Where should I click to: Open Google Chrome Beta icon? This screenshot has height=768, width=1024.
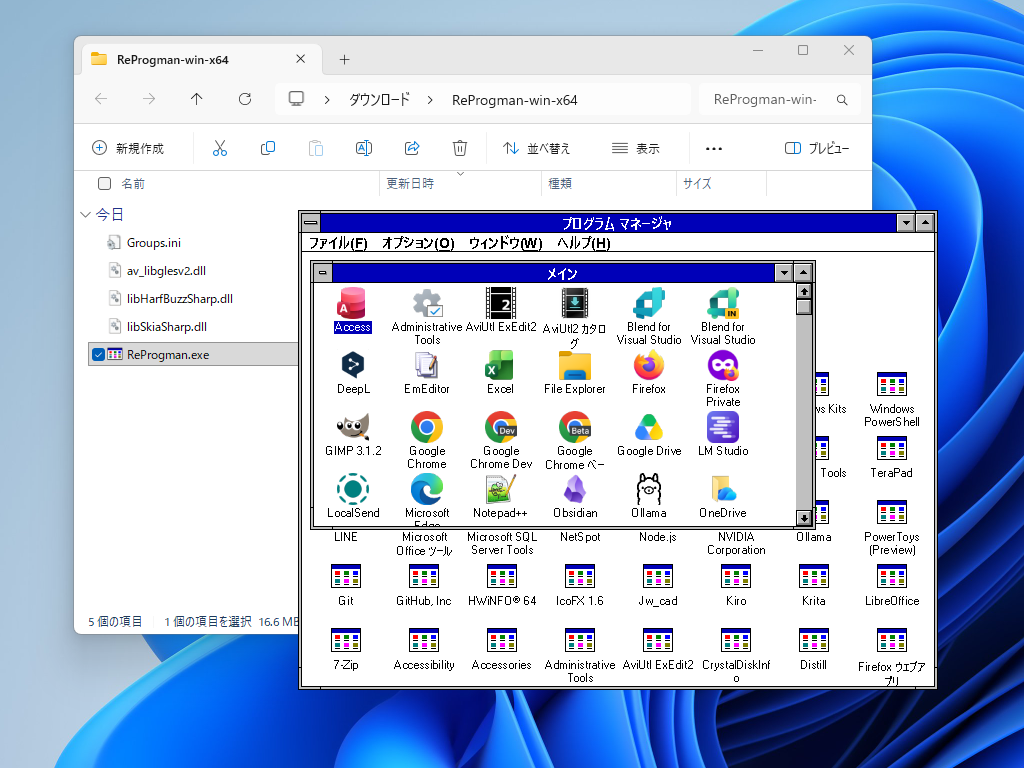575,441
